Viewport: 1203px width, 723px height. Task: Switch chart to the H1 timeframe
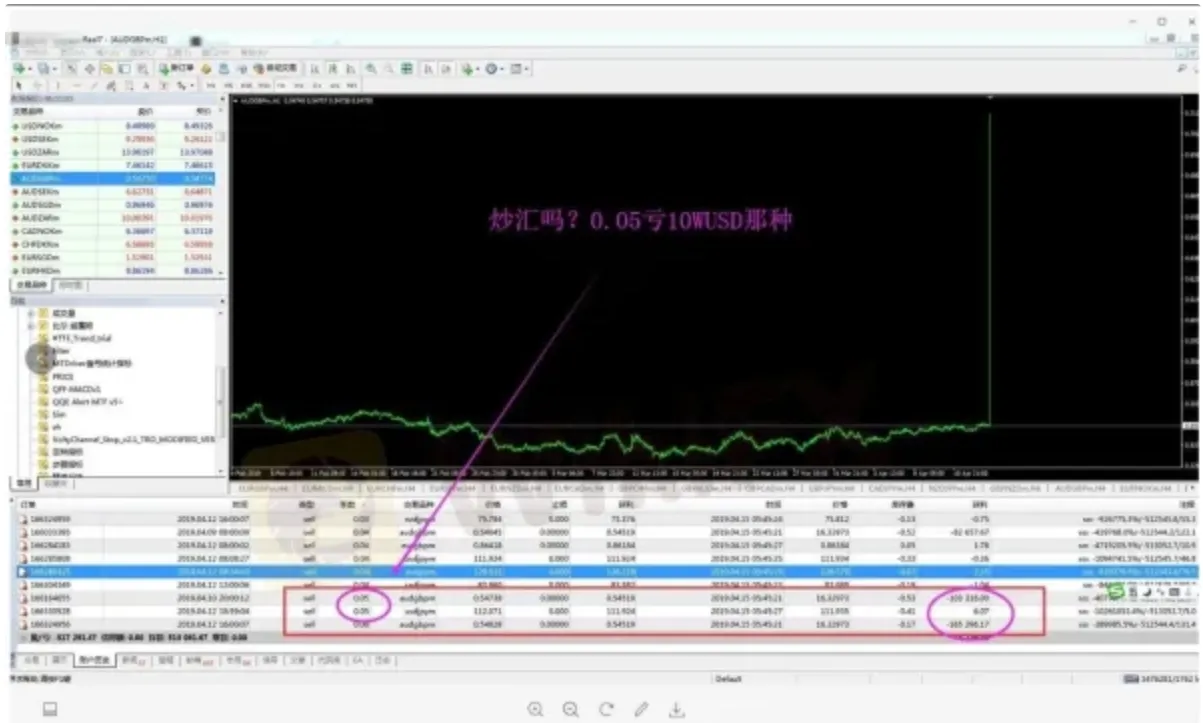[x=282, y=85]
